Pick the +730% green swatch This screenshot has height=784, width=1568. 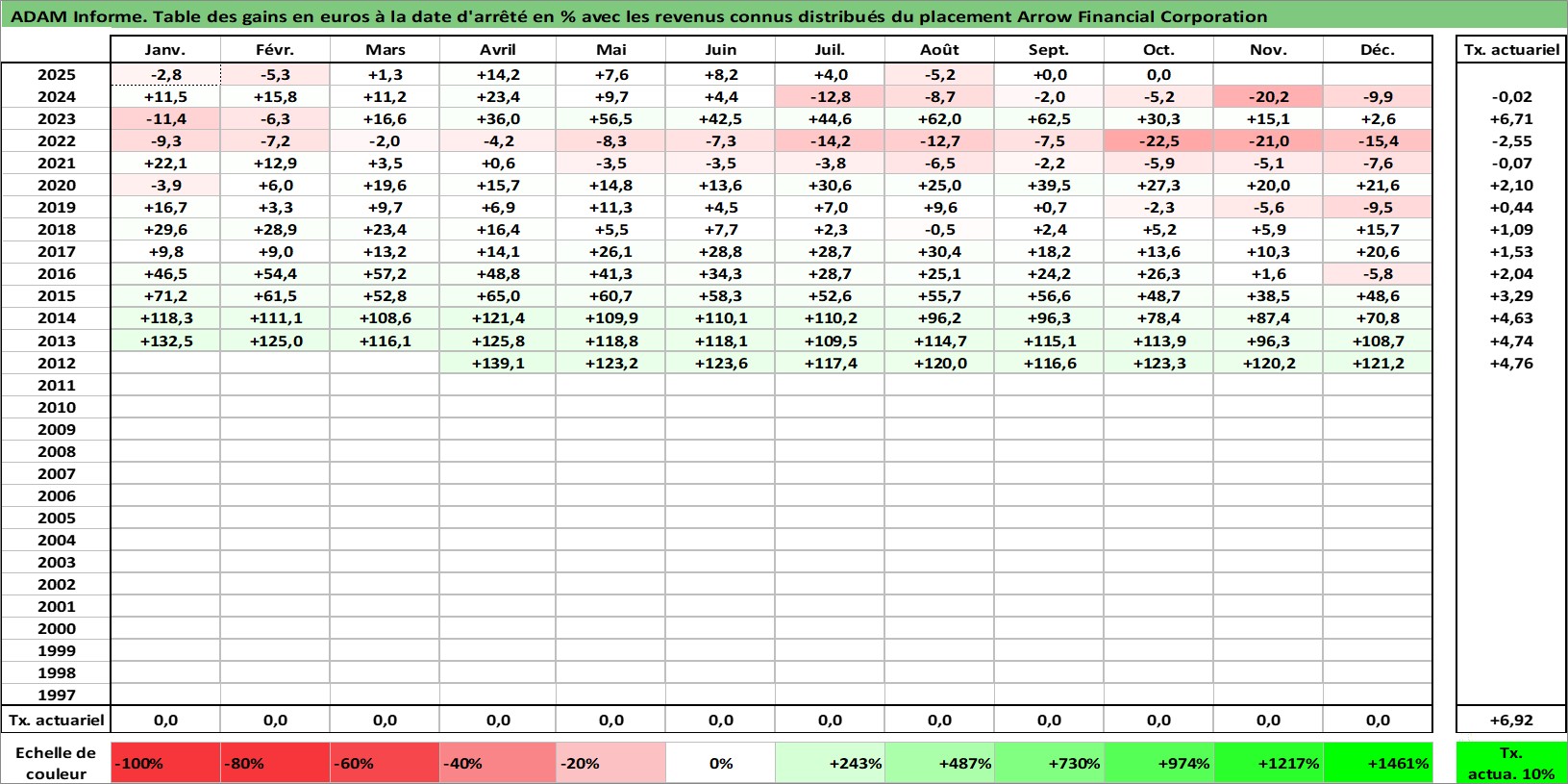pyautogui.click(x=1049, y=763)
